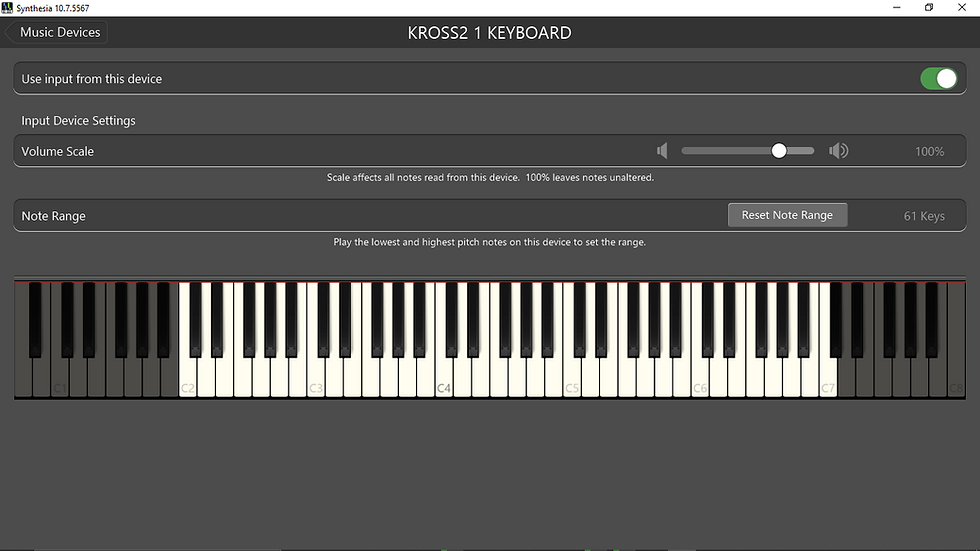Click the Volume Scale slider handle
The height and width of the screenshot is (551, 980).
point(779,151)
